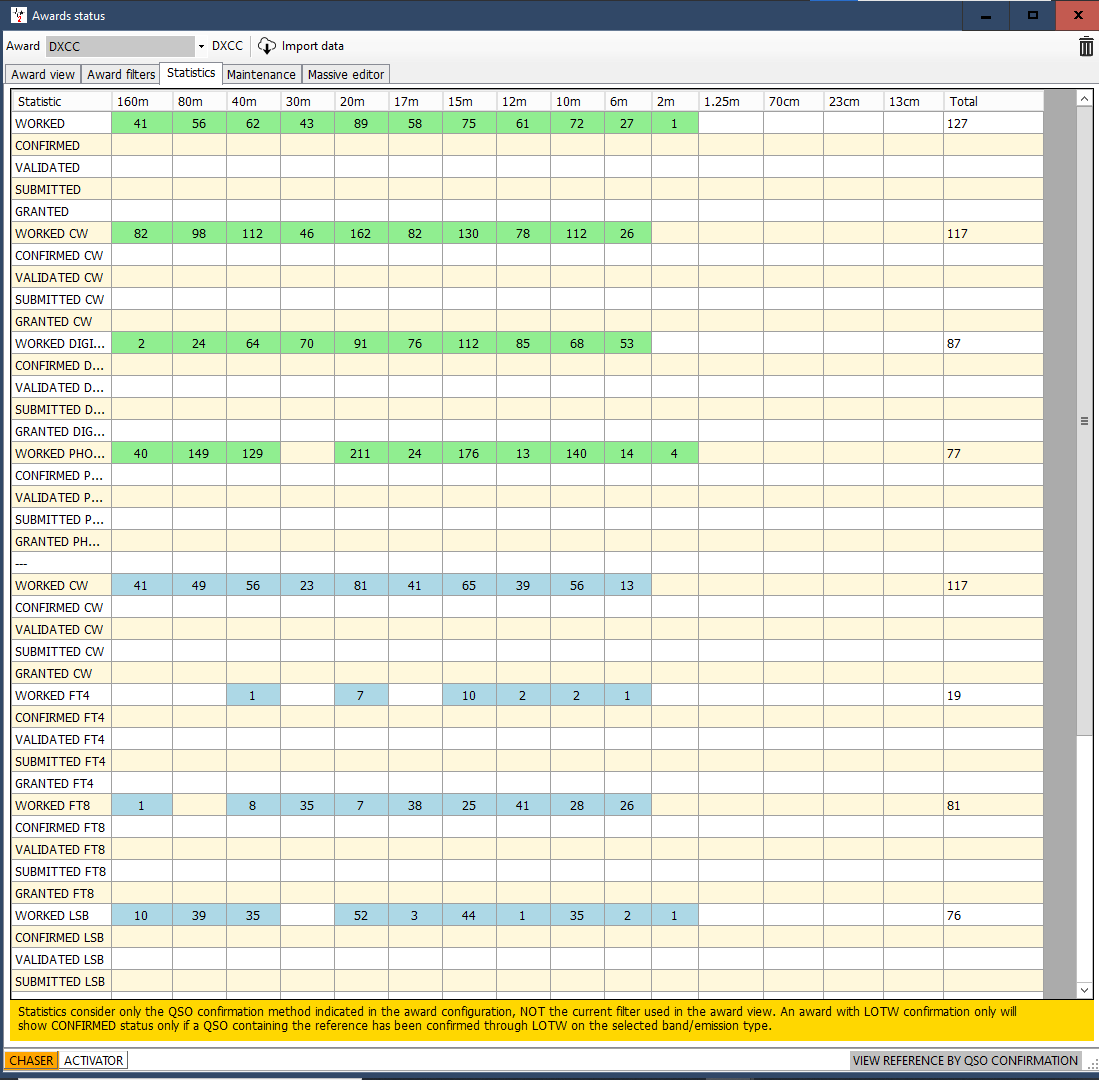Image resolution: width=1099 pixels, height=1080 pixels.
Task: Click the WORKED FT8 row label
Action: 62,805
